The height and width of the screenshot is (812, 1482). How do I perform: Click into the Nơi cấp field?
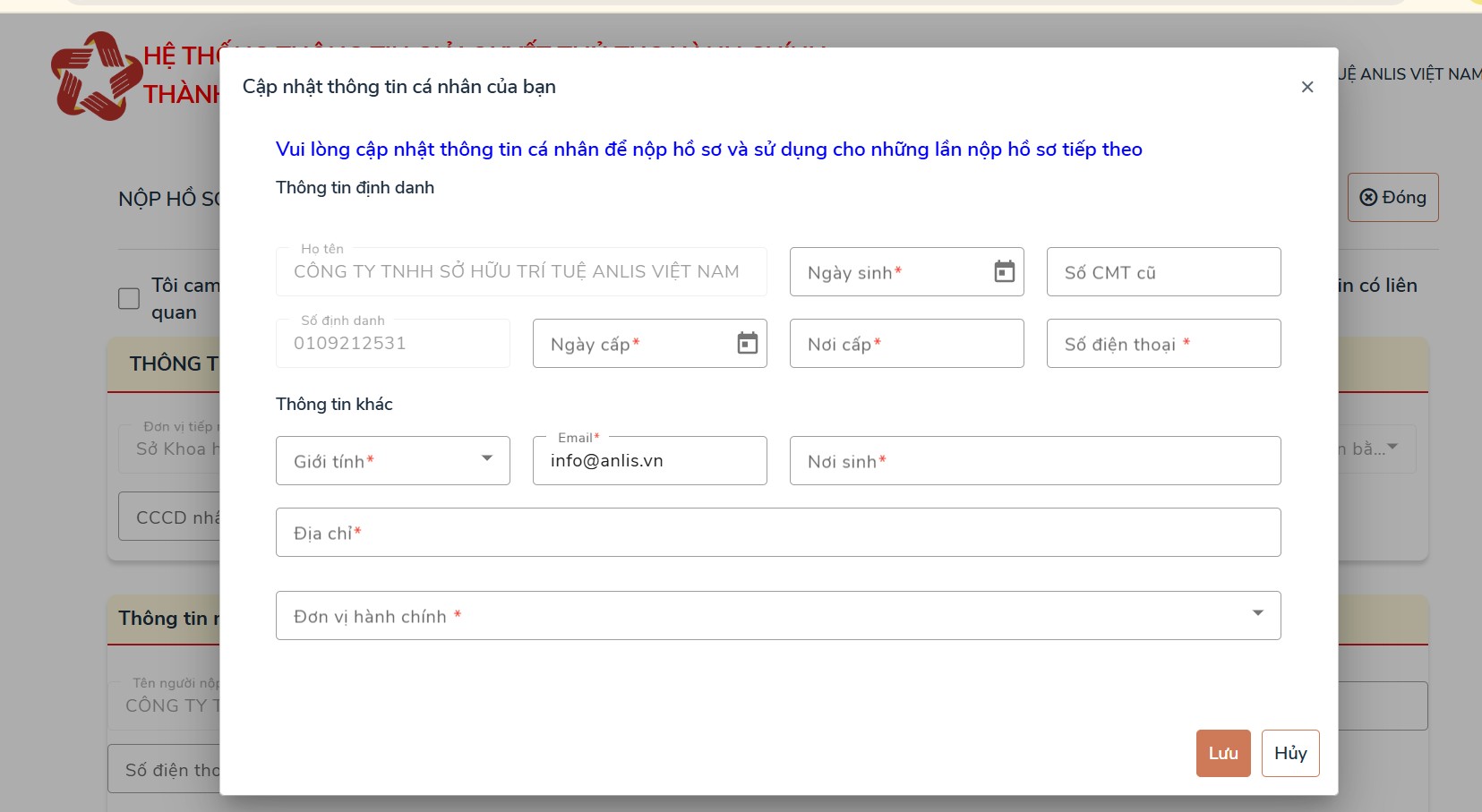pos(905,344)
